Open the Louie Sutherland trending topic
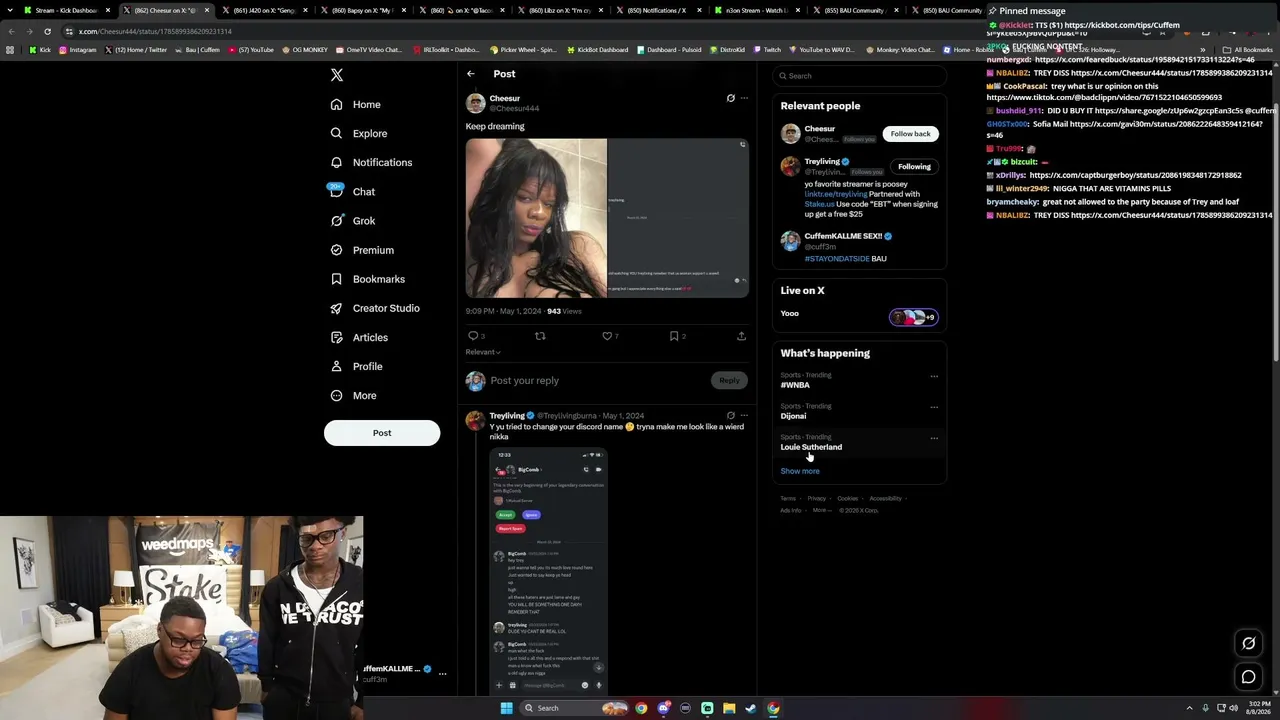This screenshot has height=720, width=1280. tap(811, 447)
